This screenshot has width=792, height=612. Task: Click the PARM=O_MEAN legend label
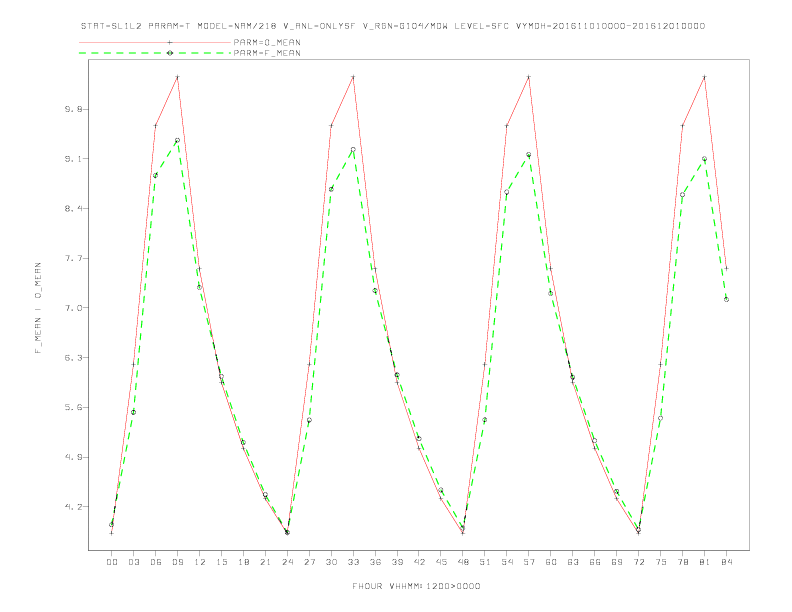coord(267,42)
